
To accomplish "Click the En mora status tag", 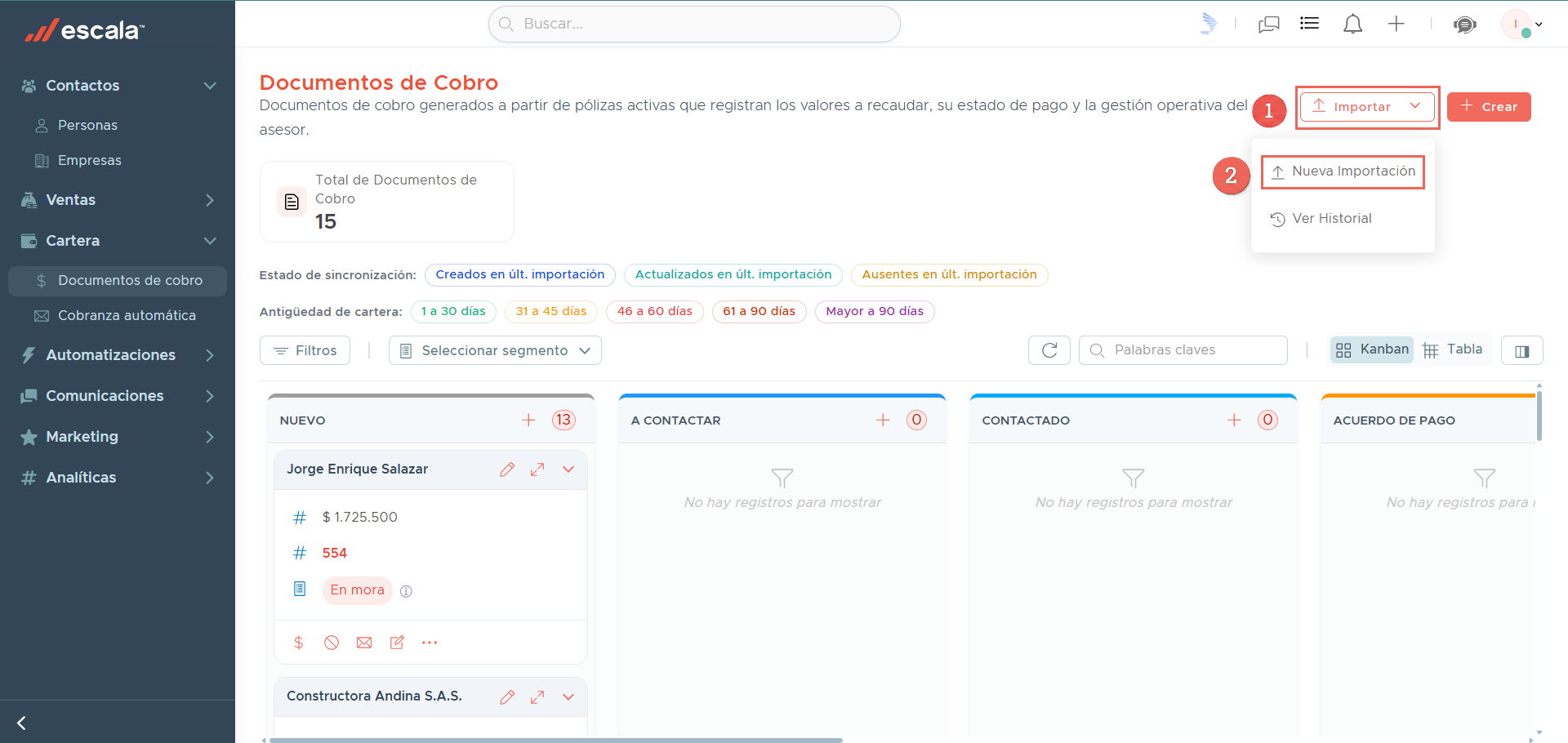I will (357, 590).
